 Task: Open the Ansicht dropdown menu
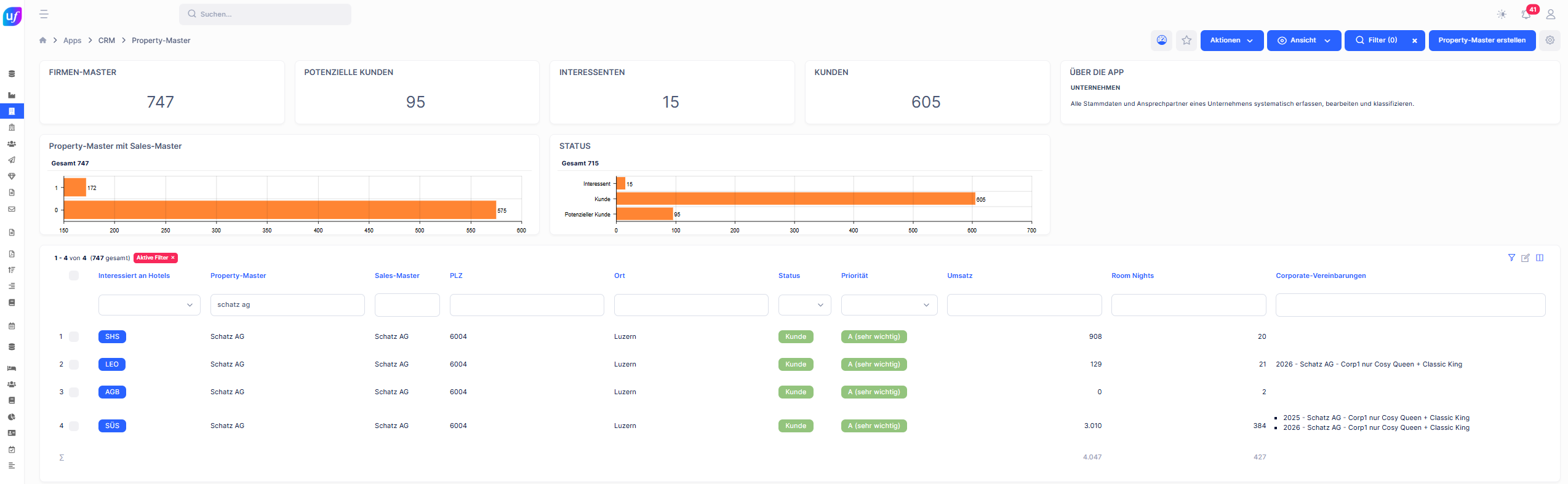(x=1304, y=41)
